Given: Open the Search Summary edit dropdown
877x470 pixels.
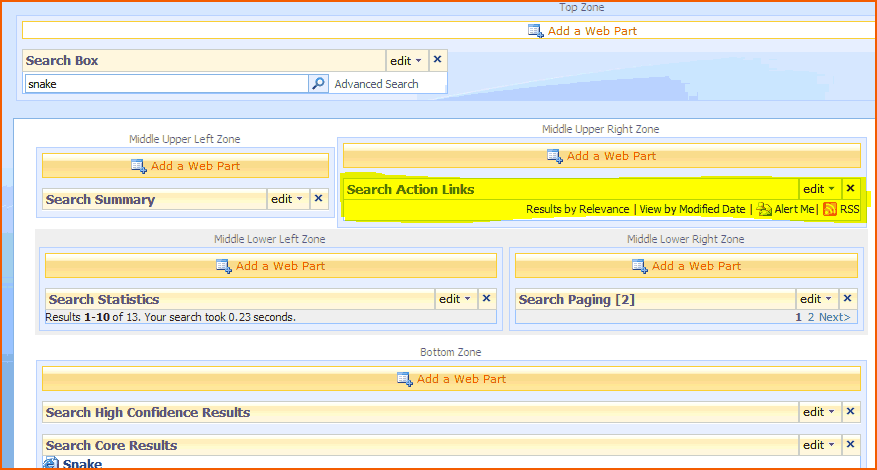Looking at the screenshot, I should (287, 199).
